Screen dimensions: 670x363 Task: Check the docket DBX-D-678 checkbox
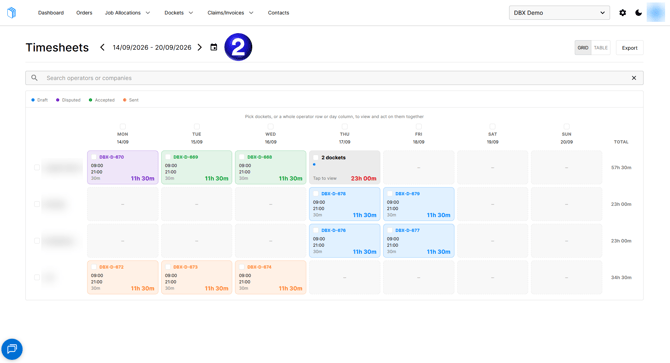tap(316, 194)
